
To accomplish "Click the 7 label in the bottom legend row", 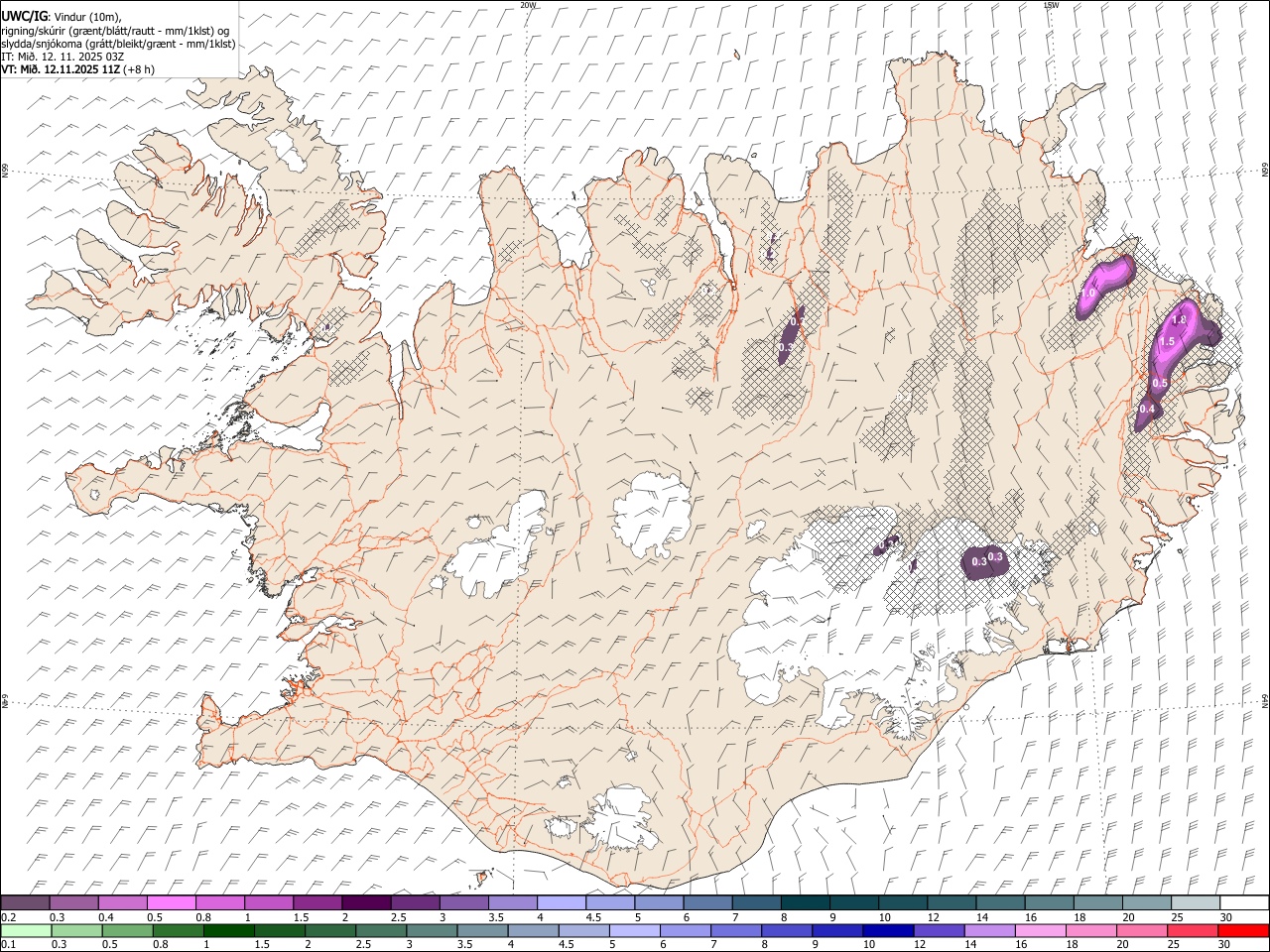I will point(714,944).
